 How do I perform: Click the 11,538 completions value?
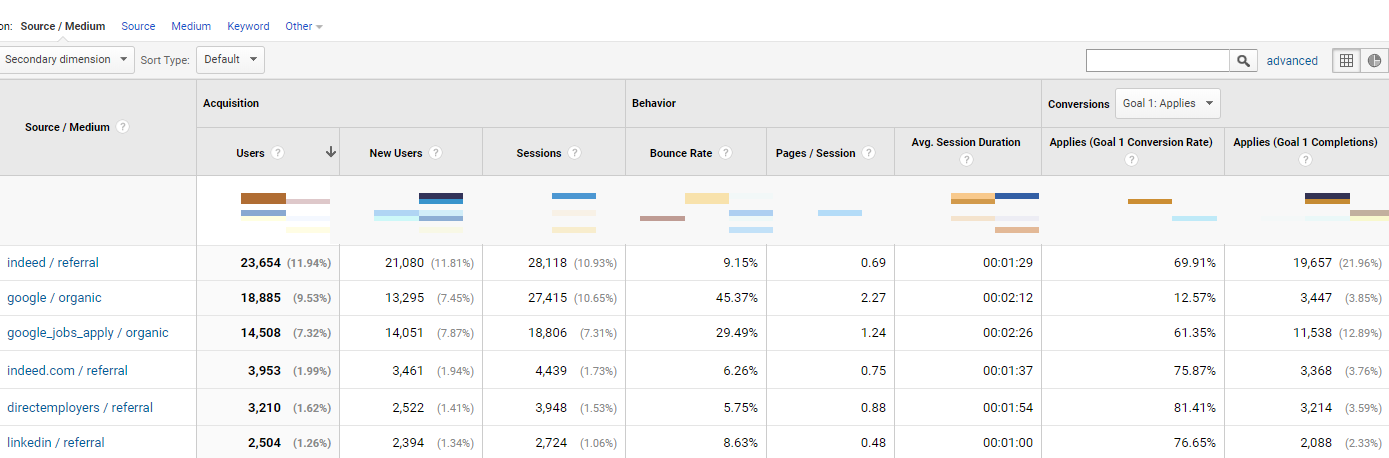coord(1312,333)
